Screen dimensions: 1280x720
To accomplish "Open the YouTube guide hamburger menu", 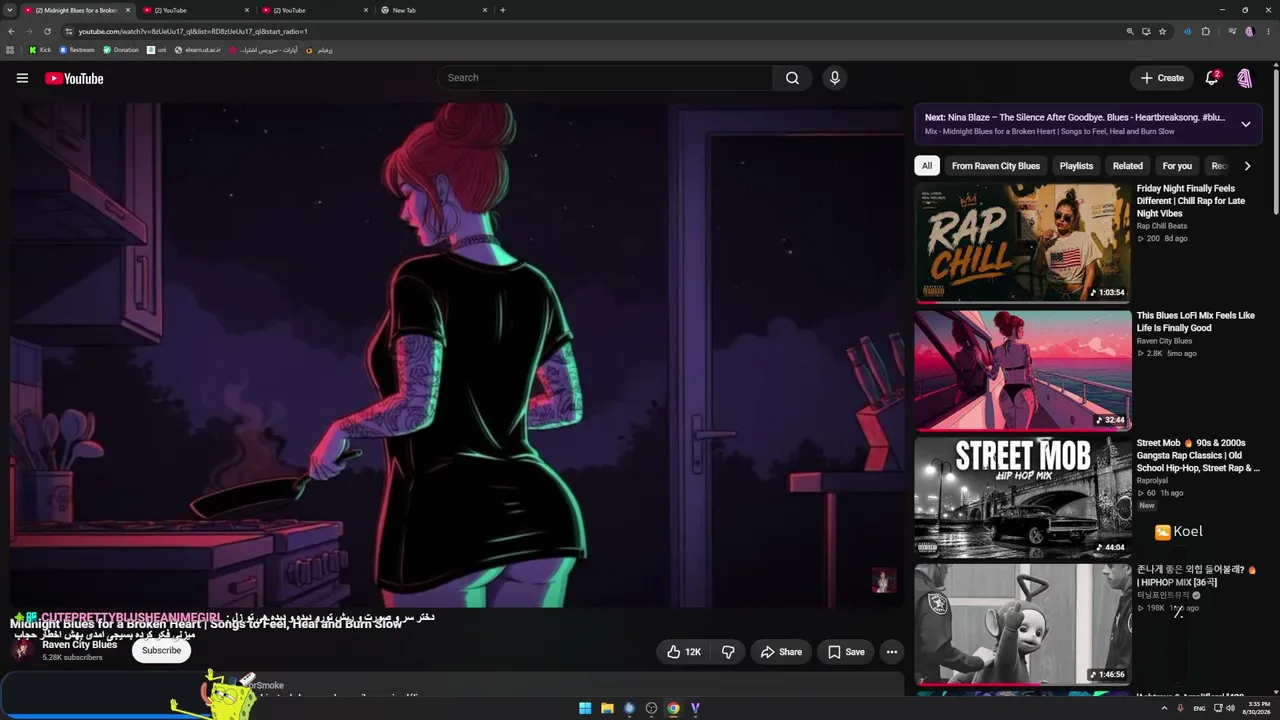I will 22,78.
